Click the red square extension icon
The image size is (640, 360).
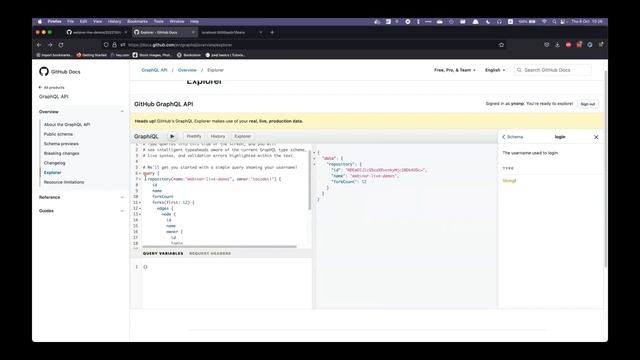tap(579, 45)
